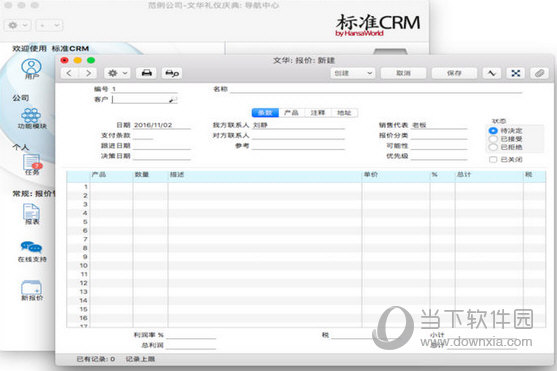The image size is (557, 371).
Task: Click the 描述 cell in row 7
Action: pos(265,239)
